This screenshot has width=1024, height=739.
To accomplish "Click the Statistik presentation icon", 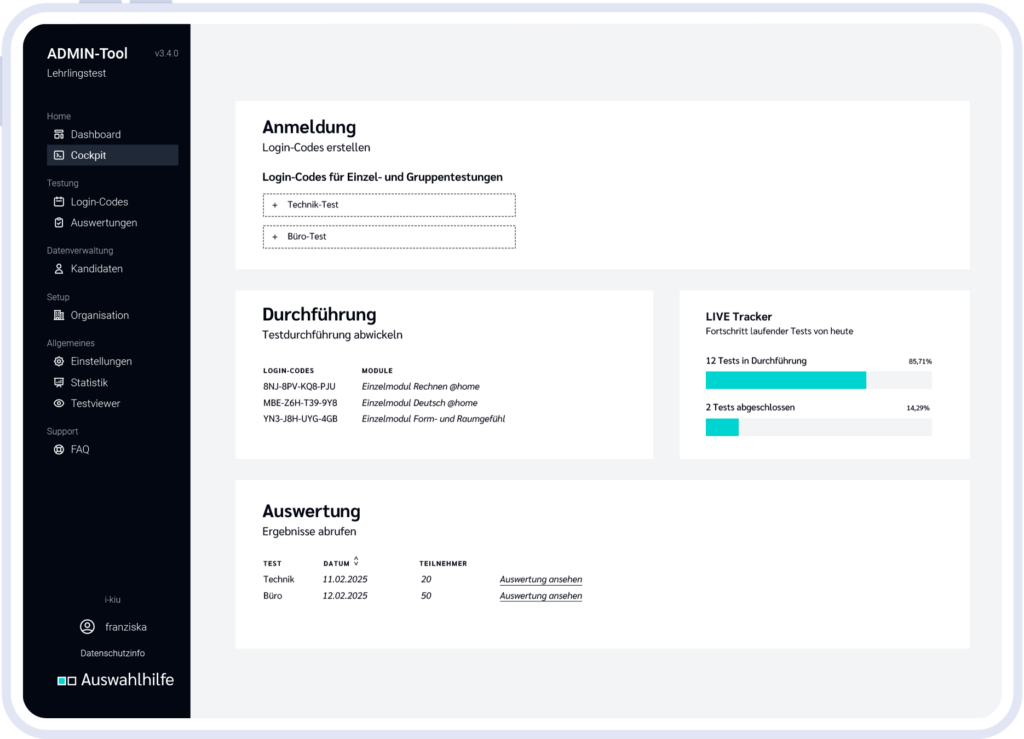I will pyautogui.click(x=60, y=382).
